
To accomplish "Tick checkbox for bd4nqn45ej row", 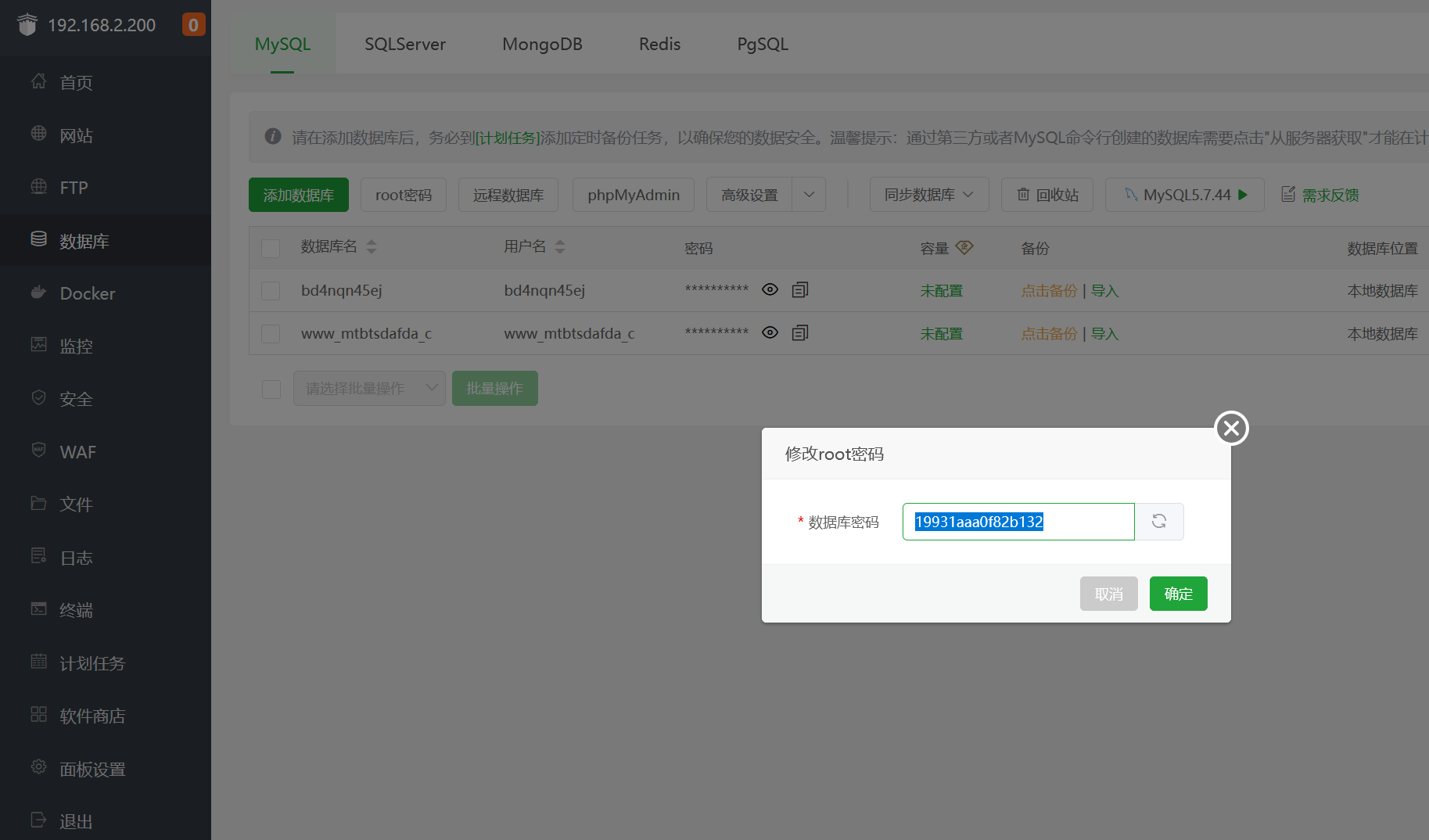I will (271, 291).
